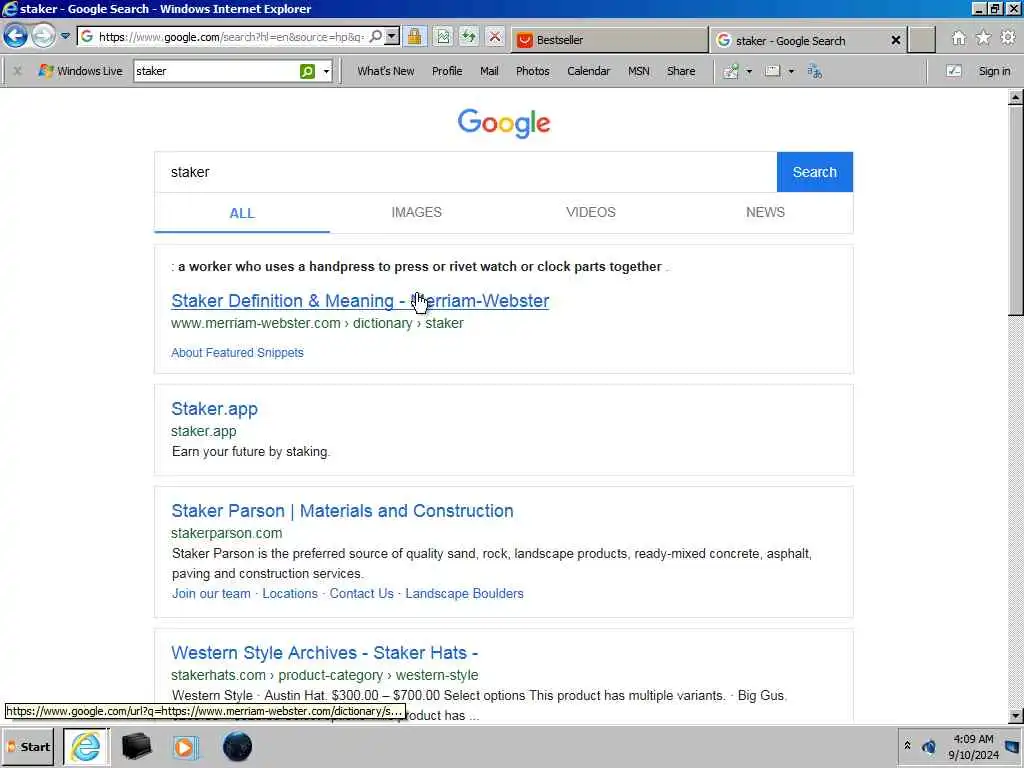Click the Contact Us sitelink
Viewport: 1024px width, 768px height.
(361, 594)
